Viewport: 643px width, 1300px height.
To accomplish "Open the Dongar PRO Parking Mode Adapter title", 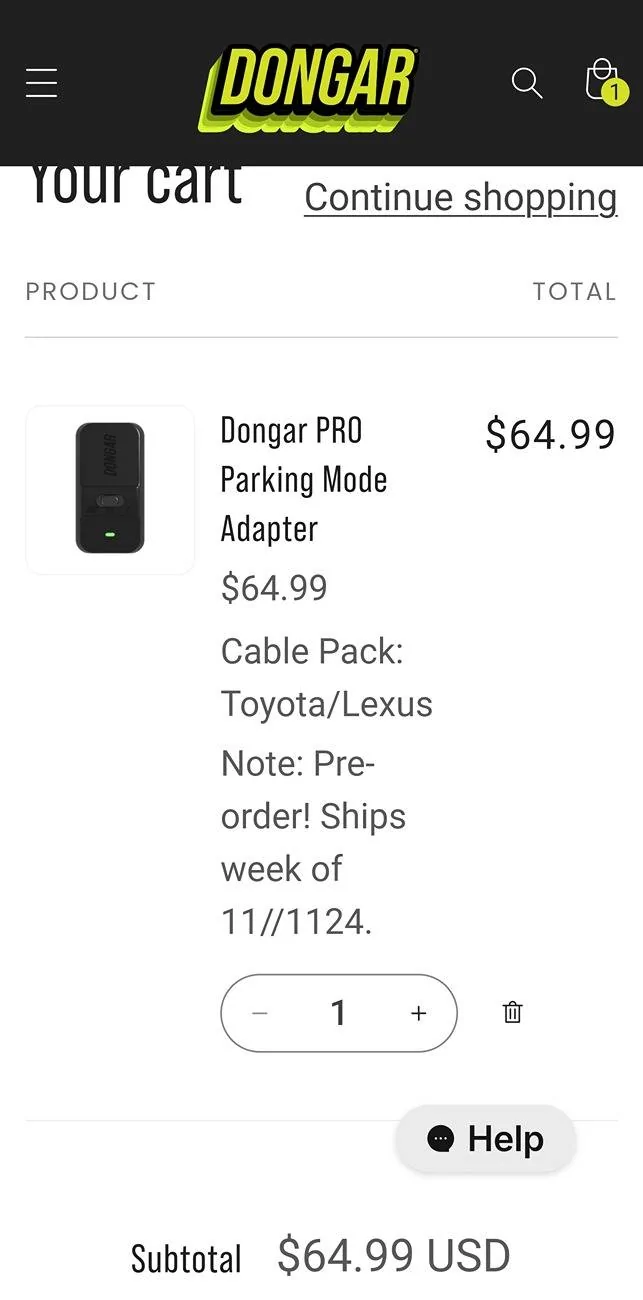I will [x=303, y=479].
